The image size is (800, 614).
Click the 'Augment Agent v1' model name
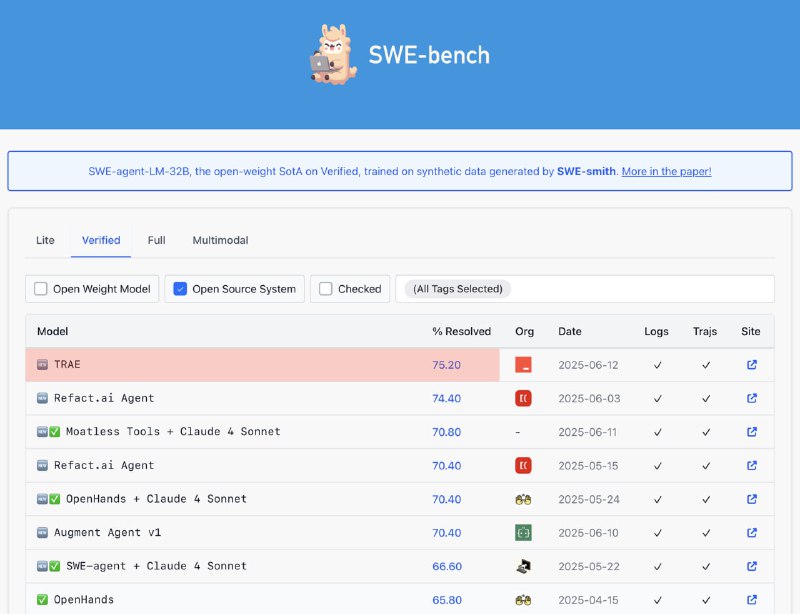(x=108, y=533)
